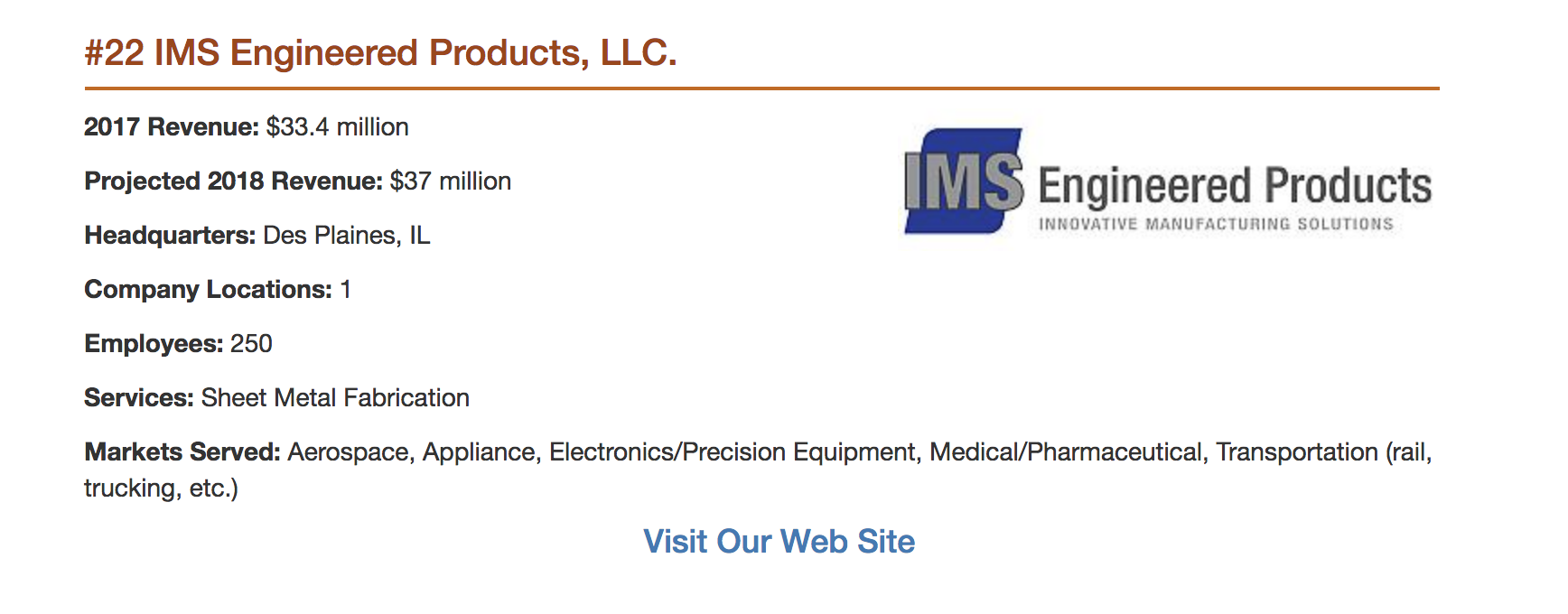1568x614 pixels.
Task: Click the $33.4 million revenue value
Action: (x=337, y=126)
